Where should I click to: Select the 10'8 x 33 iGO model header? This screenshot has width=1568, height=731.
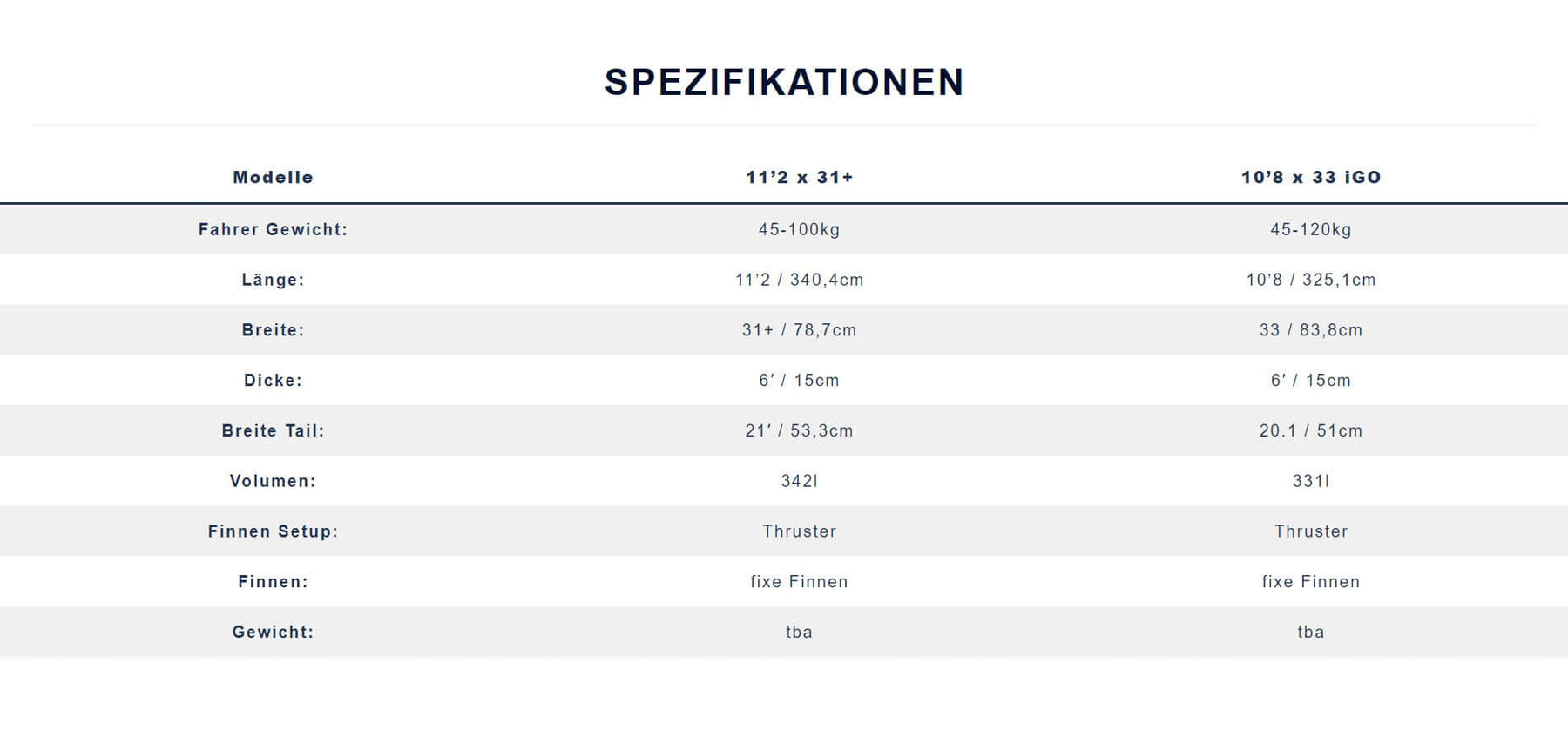pyautogui.click(x=1311, y=177)
